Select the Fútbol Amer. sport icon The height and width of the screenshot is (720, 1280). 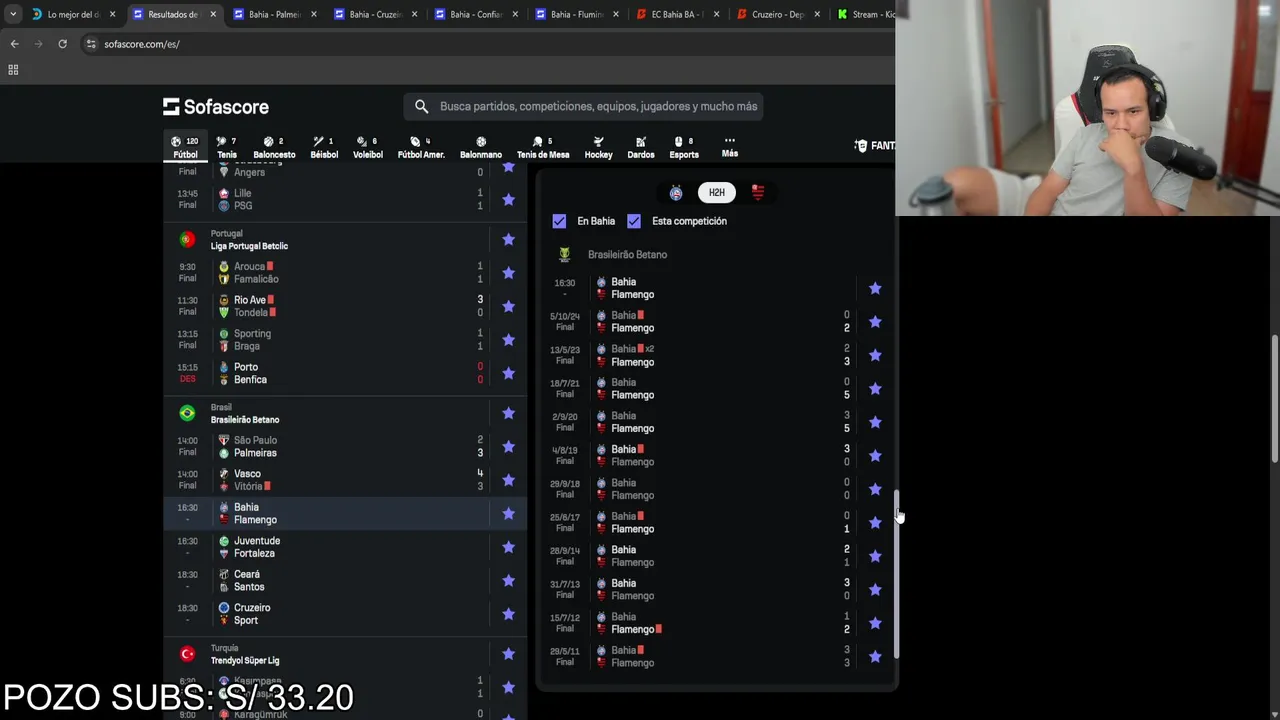tap(421, 147)
